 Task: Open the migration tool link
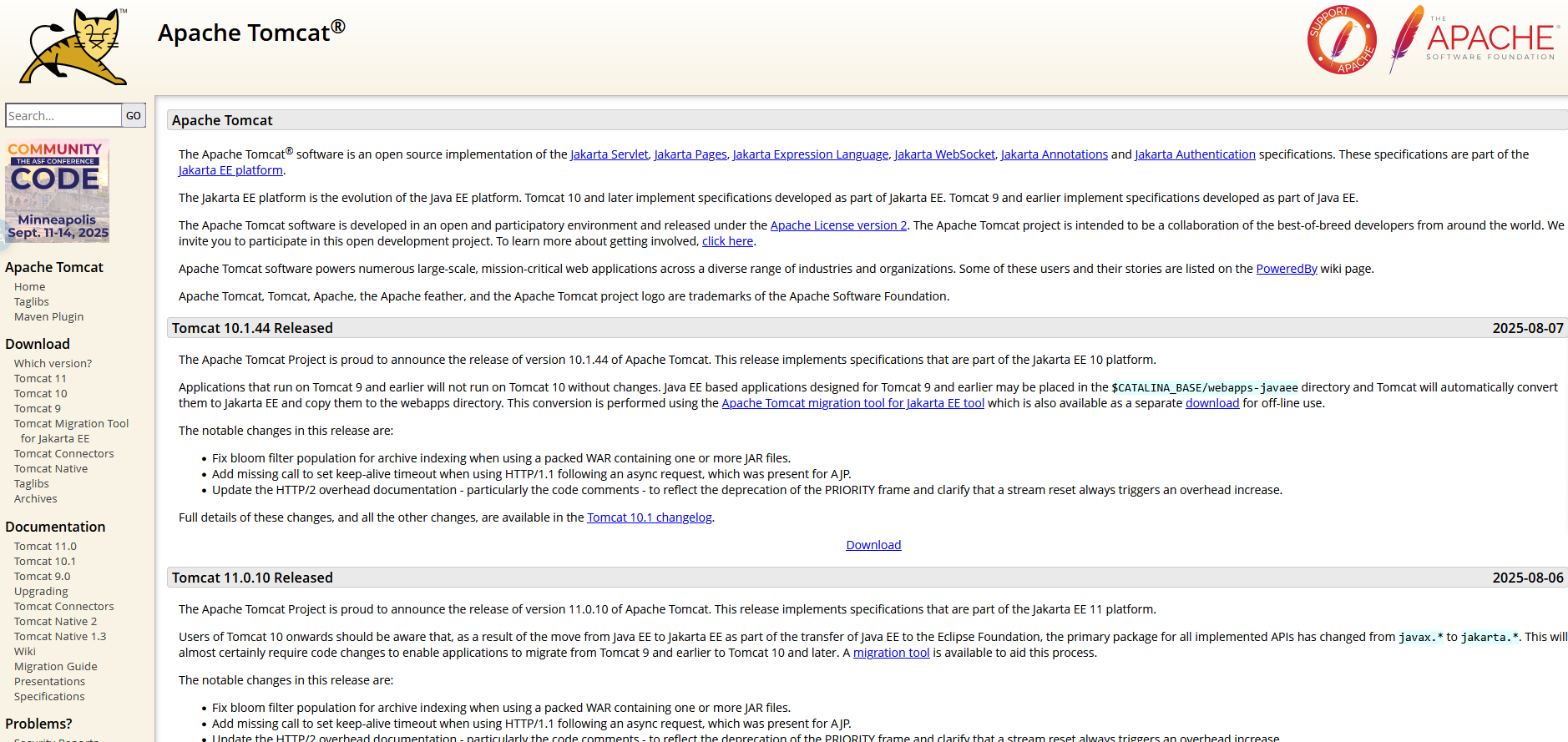891,653
